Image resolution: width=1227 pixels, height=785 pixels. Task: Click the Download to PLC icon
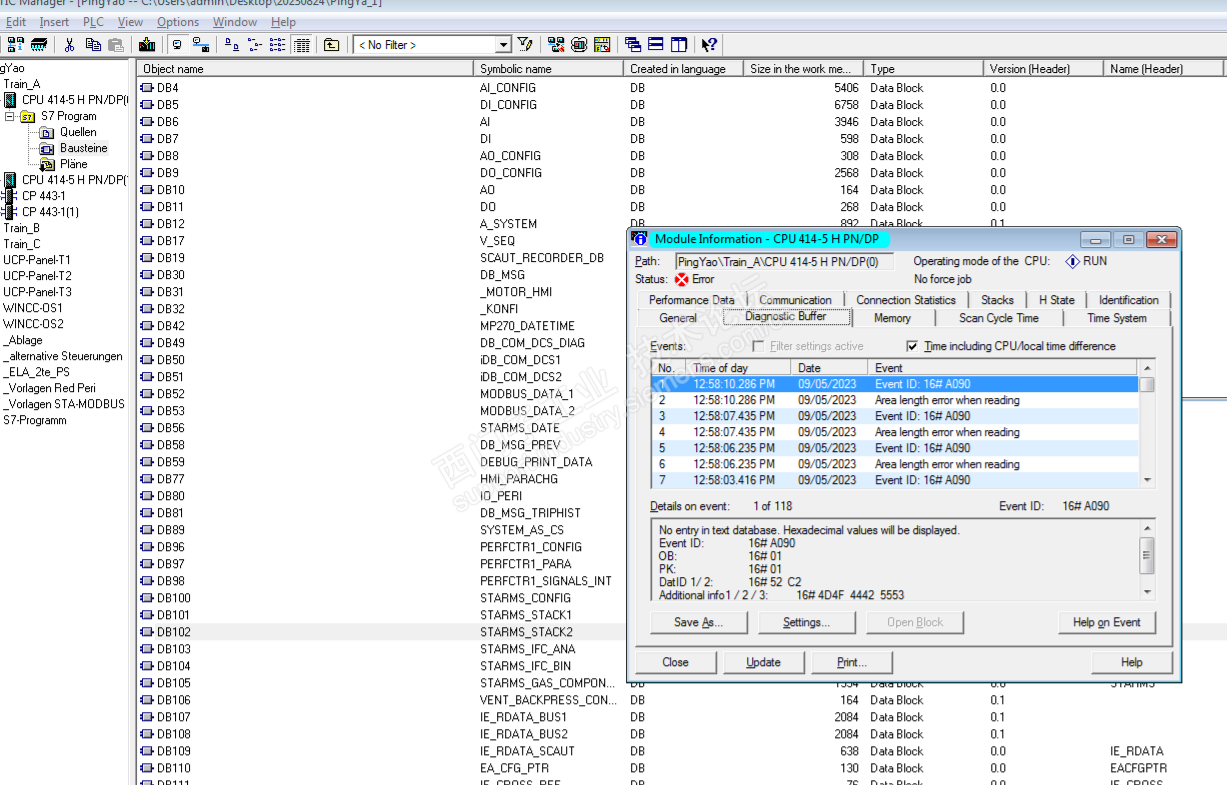pos(147,45)
